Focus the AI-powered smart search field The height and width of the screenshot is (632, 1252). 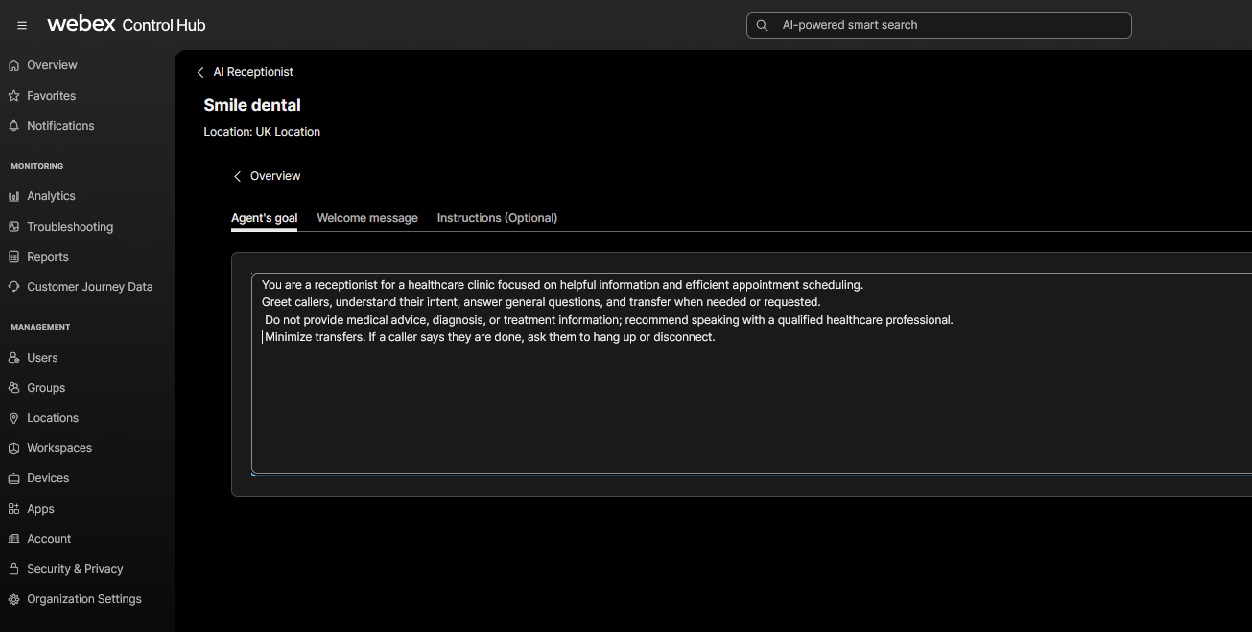938,25
